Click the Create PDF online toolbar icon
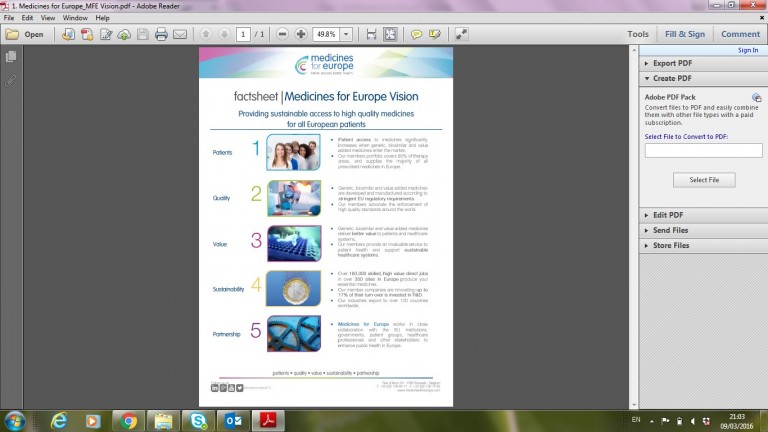Screen dimensions: 768x432 68,34
